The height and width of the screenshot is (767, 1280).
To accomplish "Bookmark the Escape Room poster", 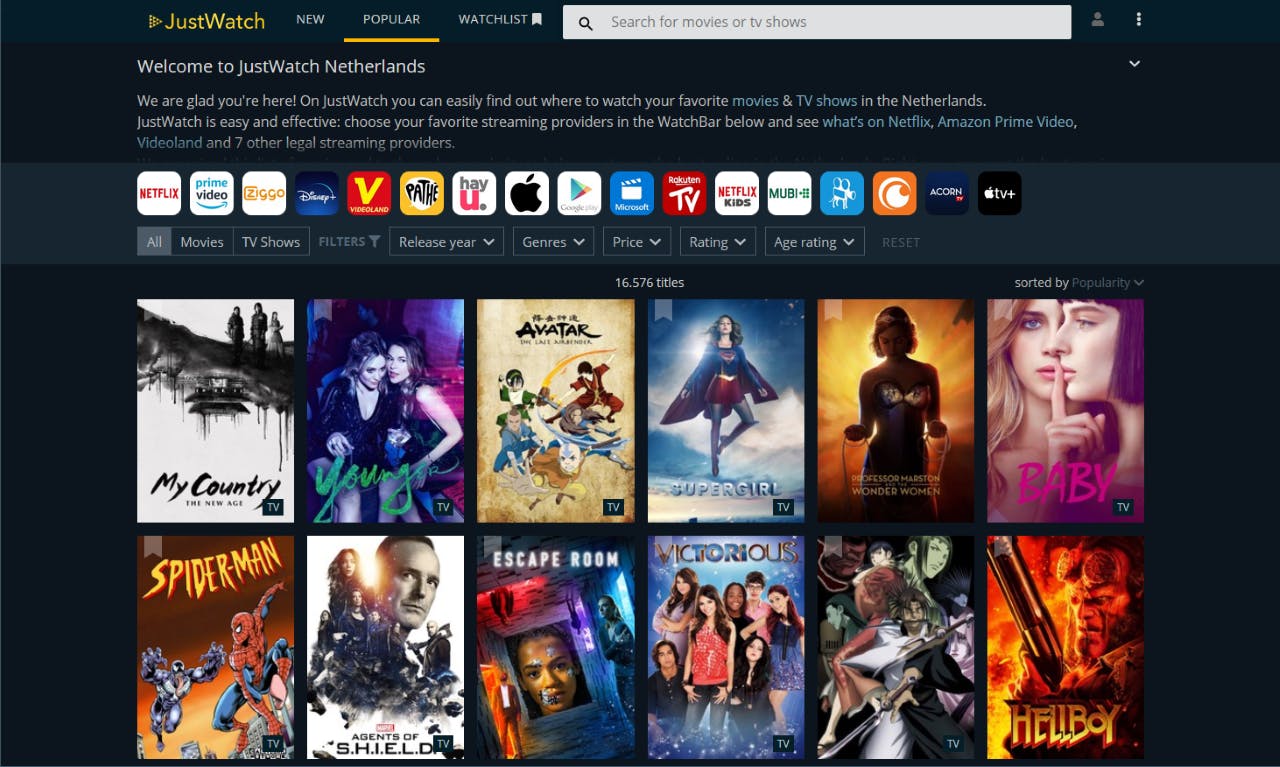I will tap(492, 546).
